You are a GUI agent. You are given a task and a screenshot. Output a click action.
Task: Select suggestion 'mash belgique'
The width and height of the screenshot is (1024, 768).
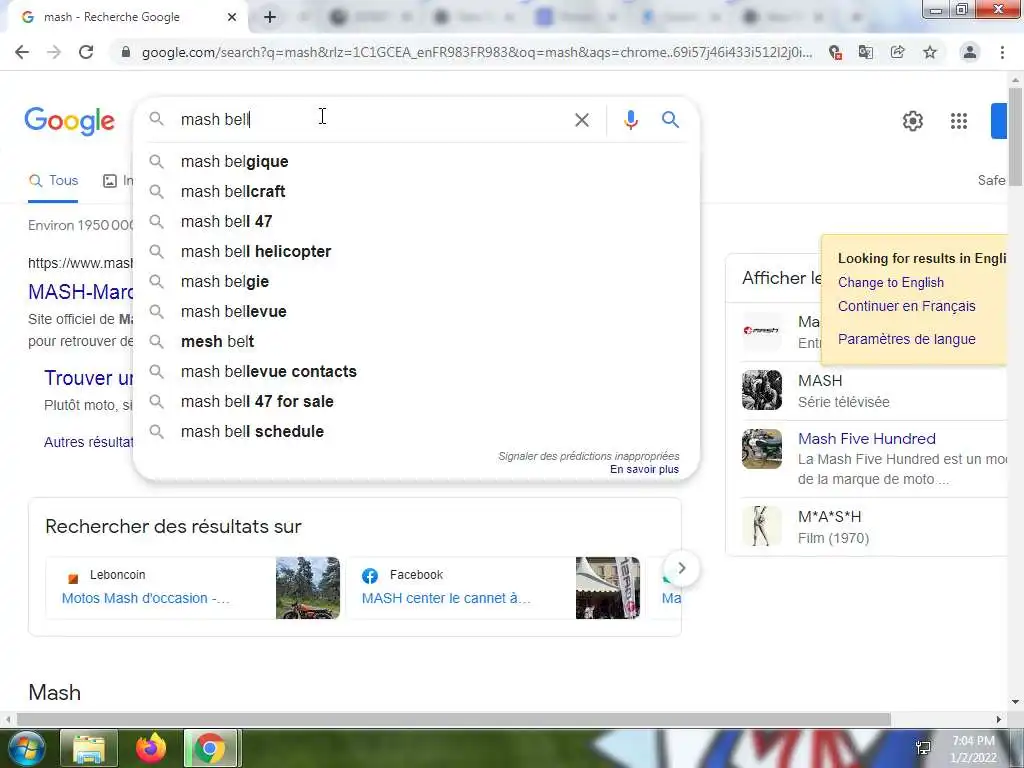[x=416, y=161]
